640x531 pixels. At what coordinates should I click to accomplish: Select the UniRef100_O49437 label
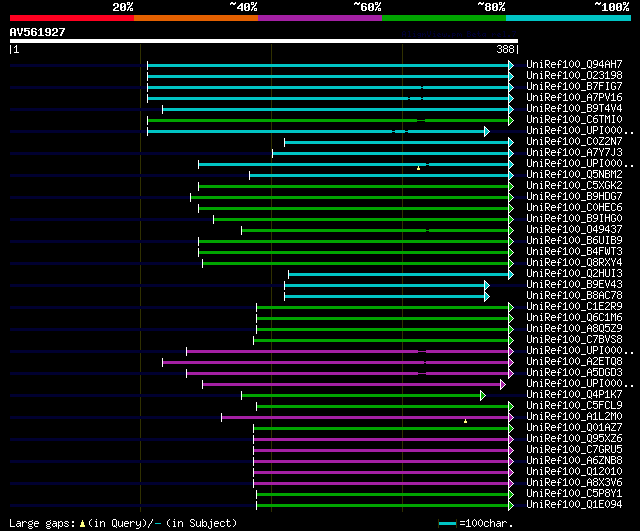pyautogui.click(x=574, y=230)
